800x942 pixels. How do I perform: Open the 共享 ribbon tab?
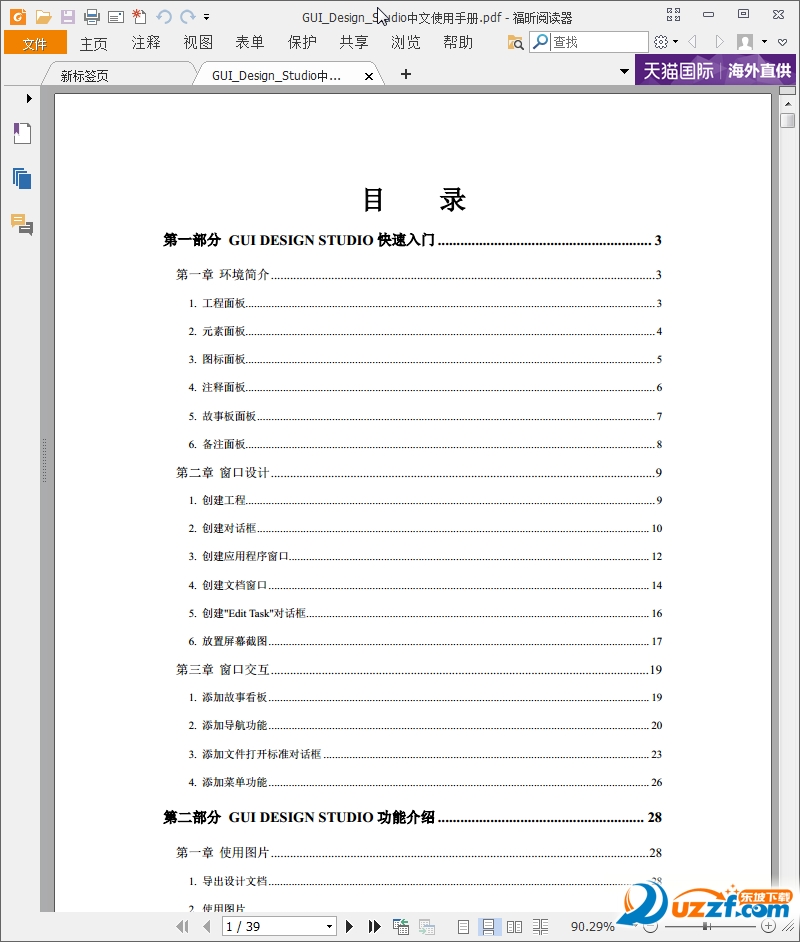tap(354, 43)
